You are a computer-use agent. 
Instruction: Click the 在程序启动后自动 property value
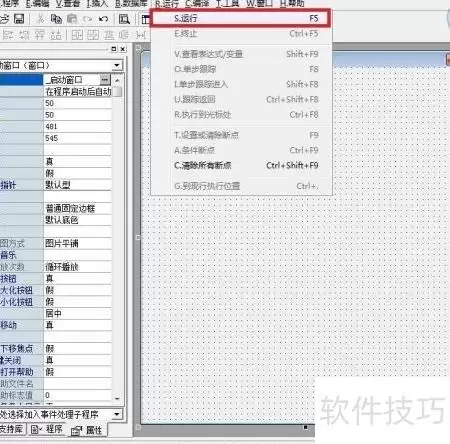(78, 91)
